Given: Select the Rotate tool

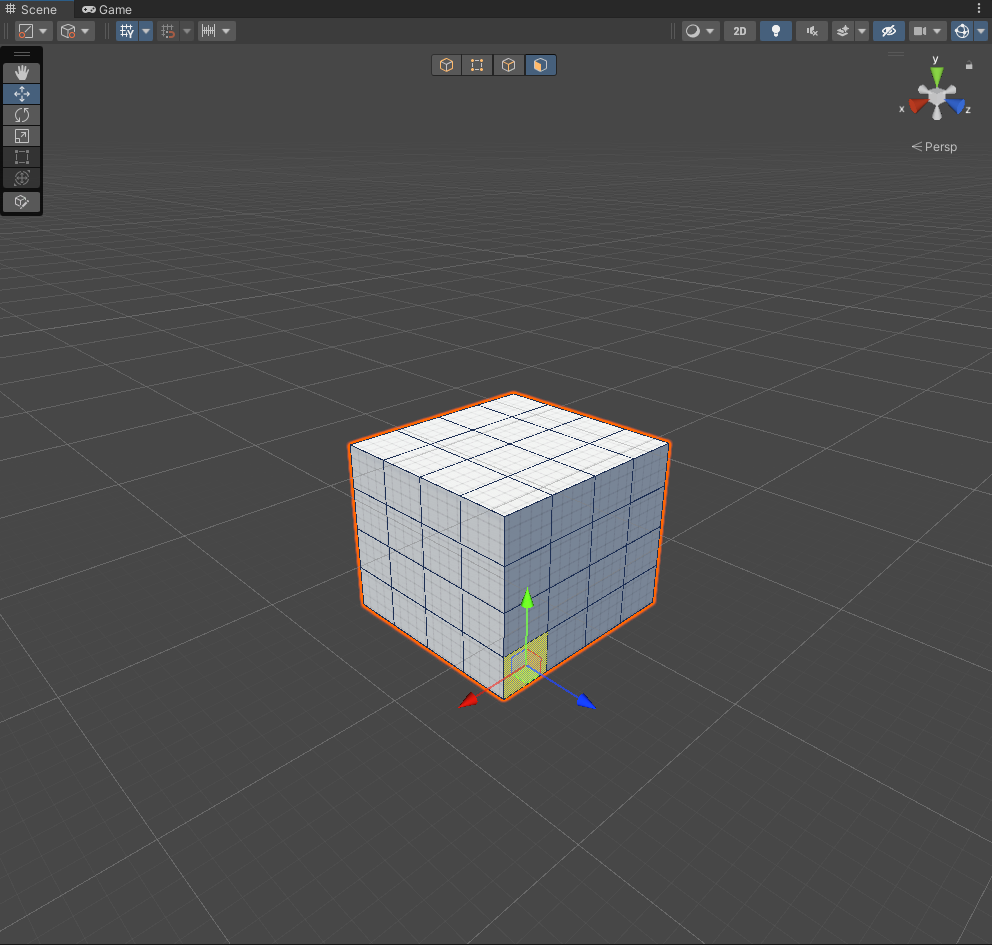Looking at the screenshot, I should [21, 115].
